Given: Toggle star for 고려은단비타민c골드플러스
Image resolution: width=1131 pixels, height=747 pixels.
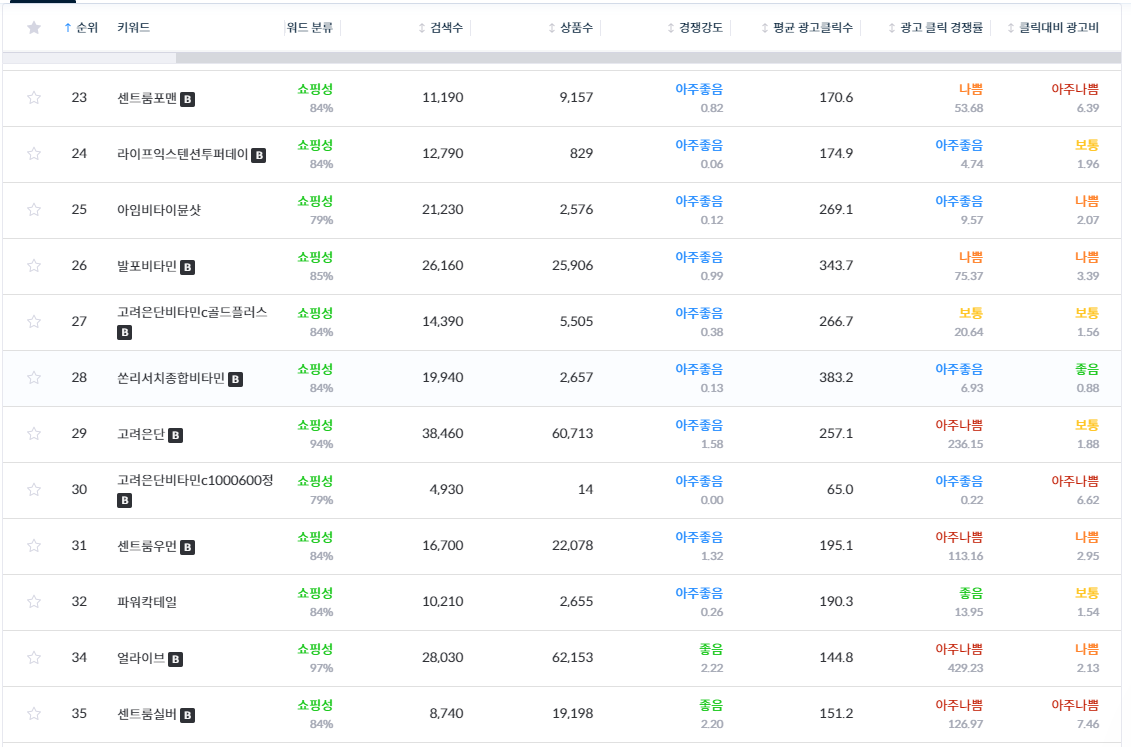Looking at the screenshot, I should 34,322.
